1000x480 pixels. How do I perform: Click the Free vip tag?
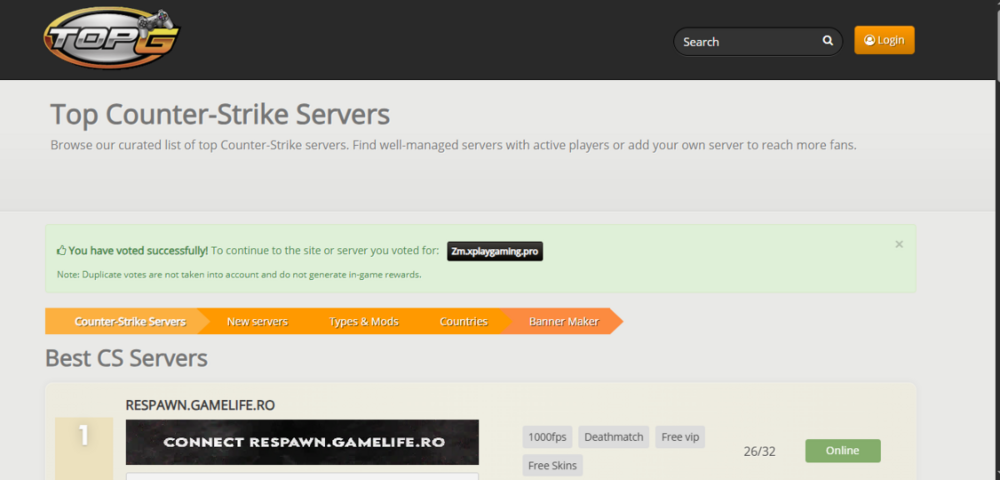[x=681, y=437]
